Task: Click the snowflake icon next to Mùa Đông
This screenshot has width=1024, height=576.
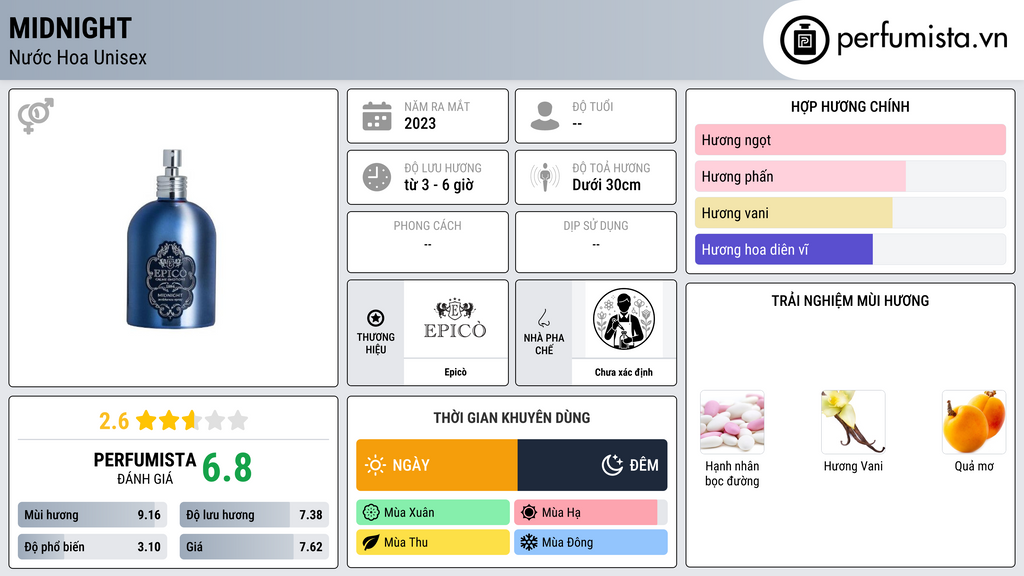Action: tap(529, 542)
